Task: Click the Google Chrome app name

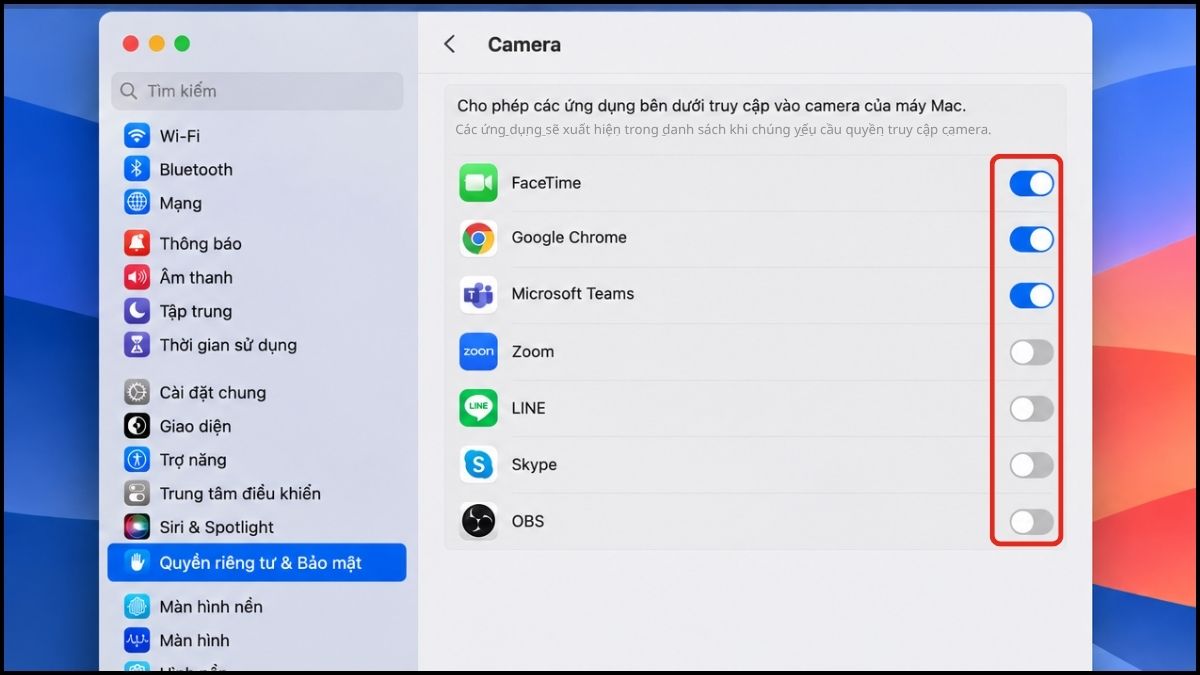Action: [569, 238]
